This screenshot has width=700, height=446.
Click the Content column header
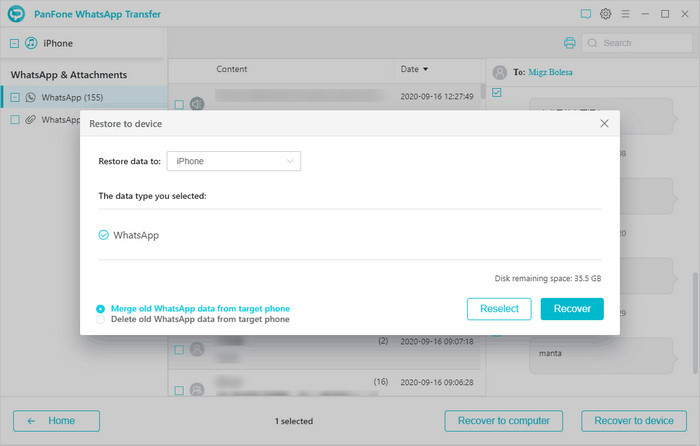coord(231,69)
